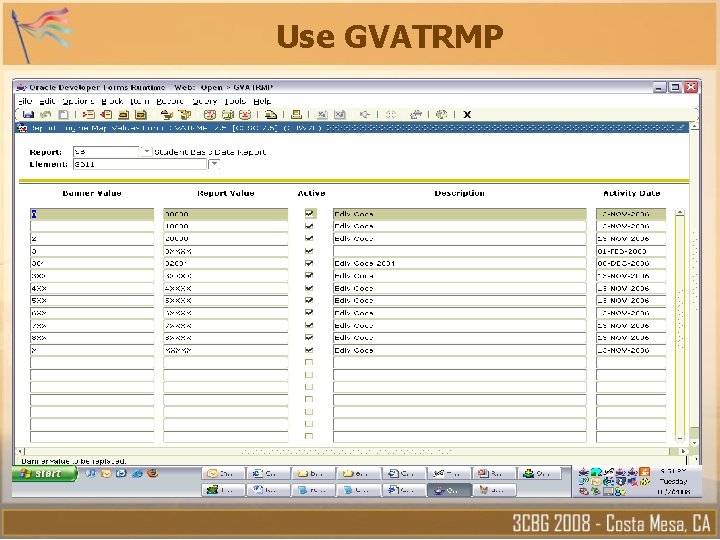Toggle Active checkbox for banner value 9
Image resolution: width=720 pixels, height=540 pixels.
tap(309, 350)
